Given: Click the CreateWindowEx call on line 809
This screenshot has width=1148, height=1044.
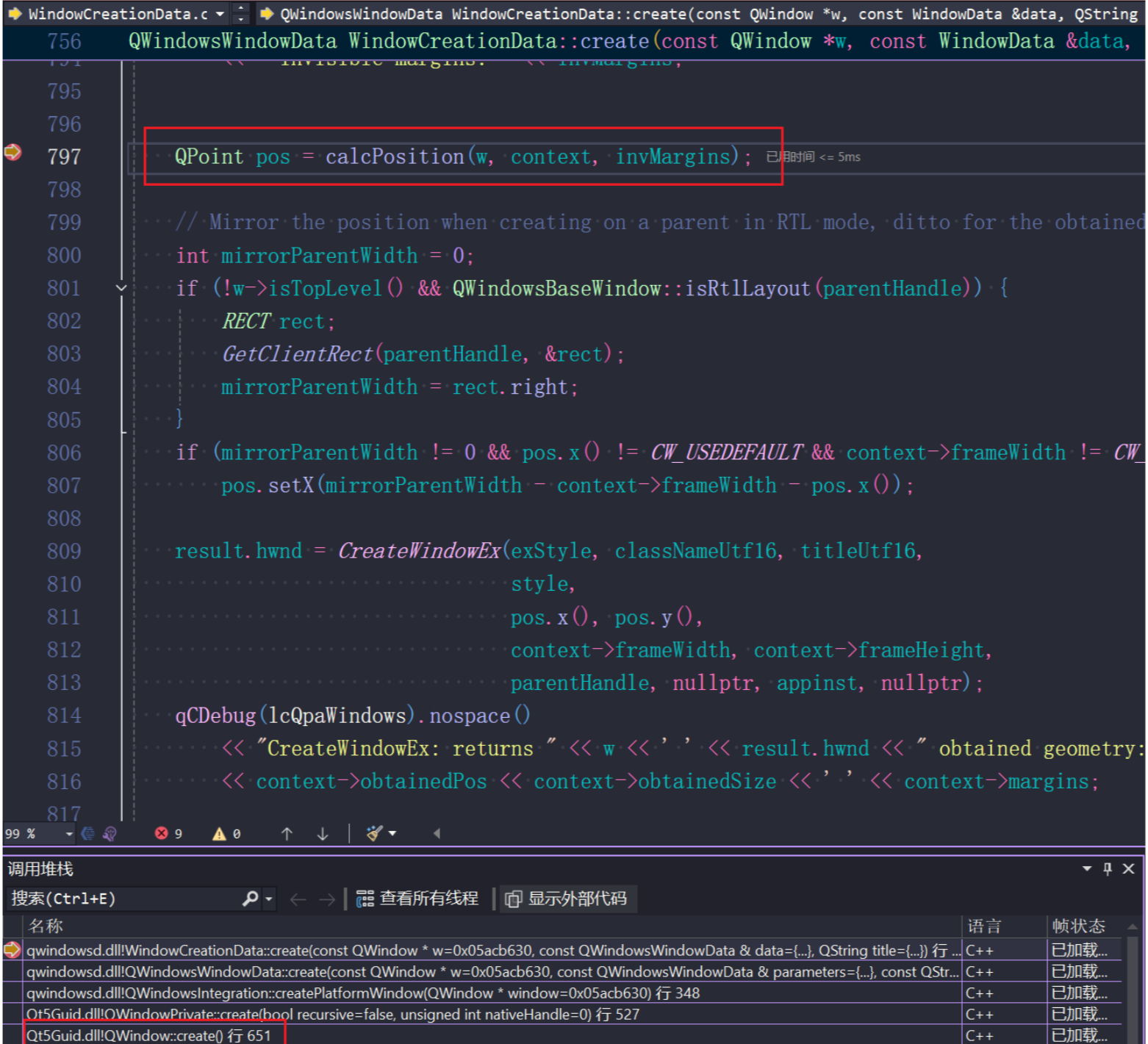Looking at the screenshot, I should pos(420,551).
